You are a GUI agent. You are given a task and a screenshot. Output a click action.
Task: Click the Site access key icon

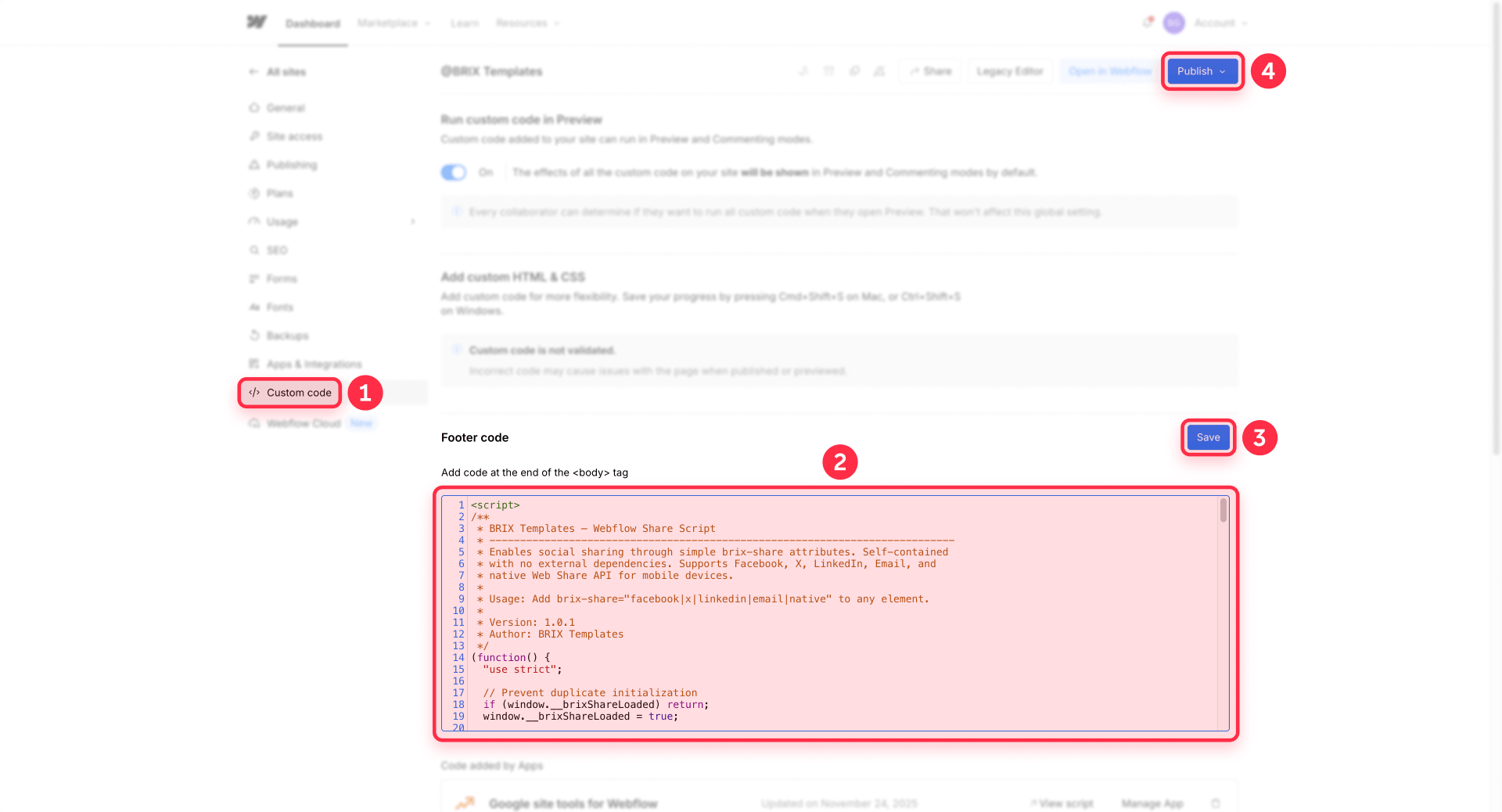pos(253,136)
